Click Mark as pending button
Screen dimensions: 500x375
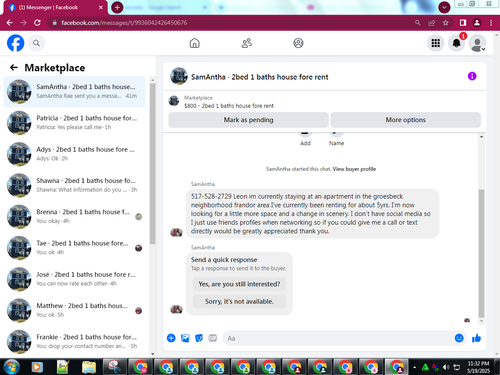[x=248, y=120]
